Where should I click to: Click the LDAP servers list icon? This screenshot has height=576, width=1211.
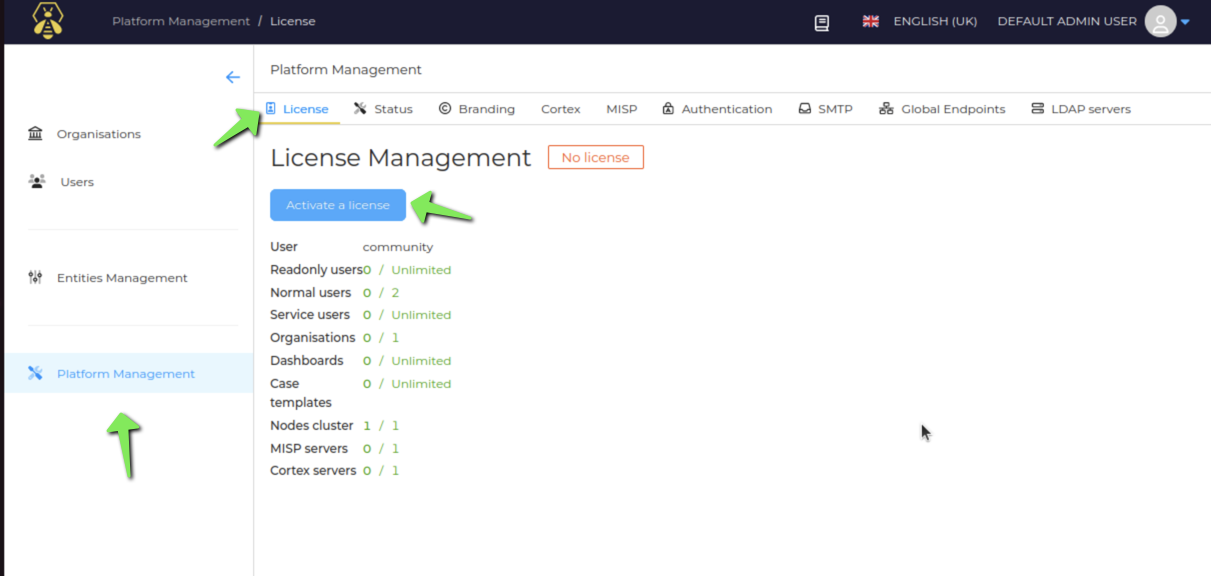click(x=1037, y=108)
